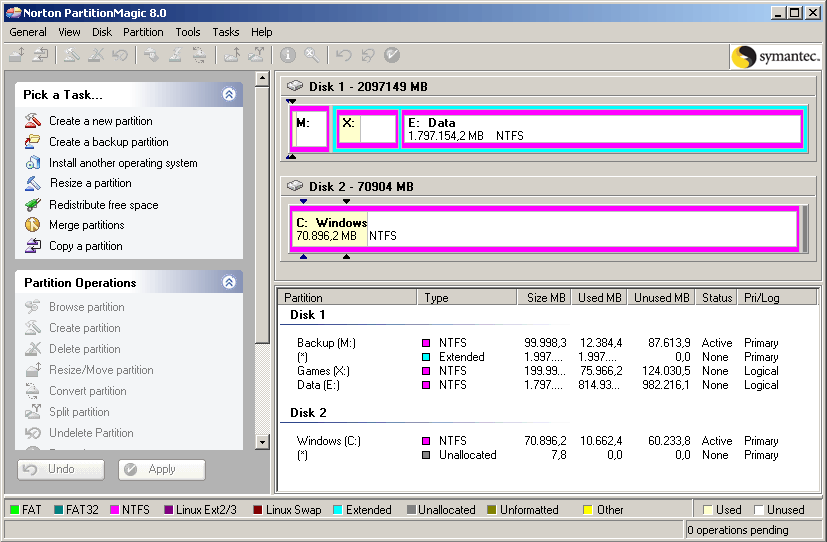The image size is (827, 542).
Task: Open the Tools menu
Action: click(x=188, y=32)
